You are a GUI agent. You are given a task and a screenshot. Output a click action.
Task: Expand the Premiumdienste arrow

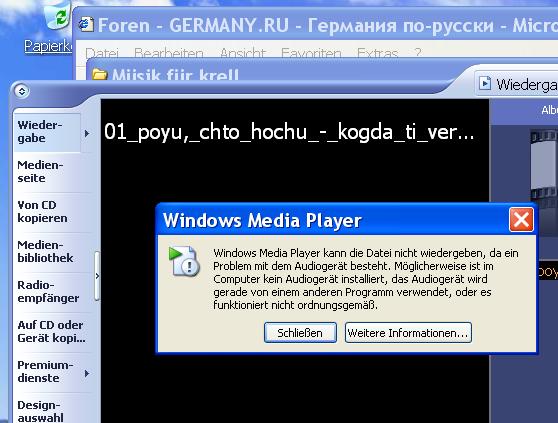[87, 374]
